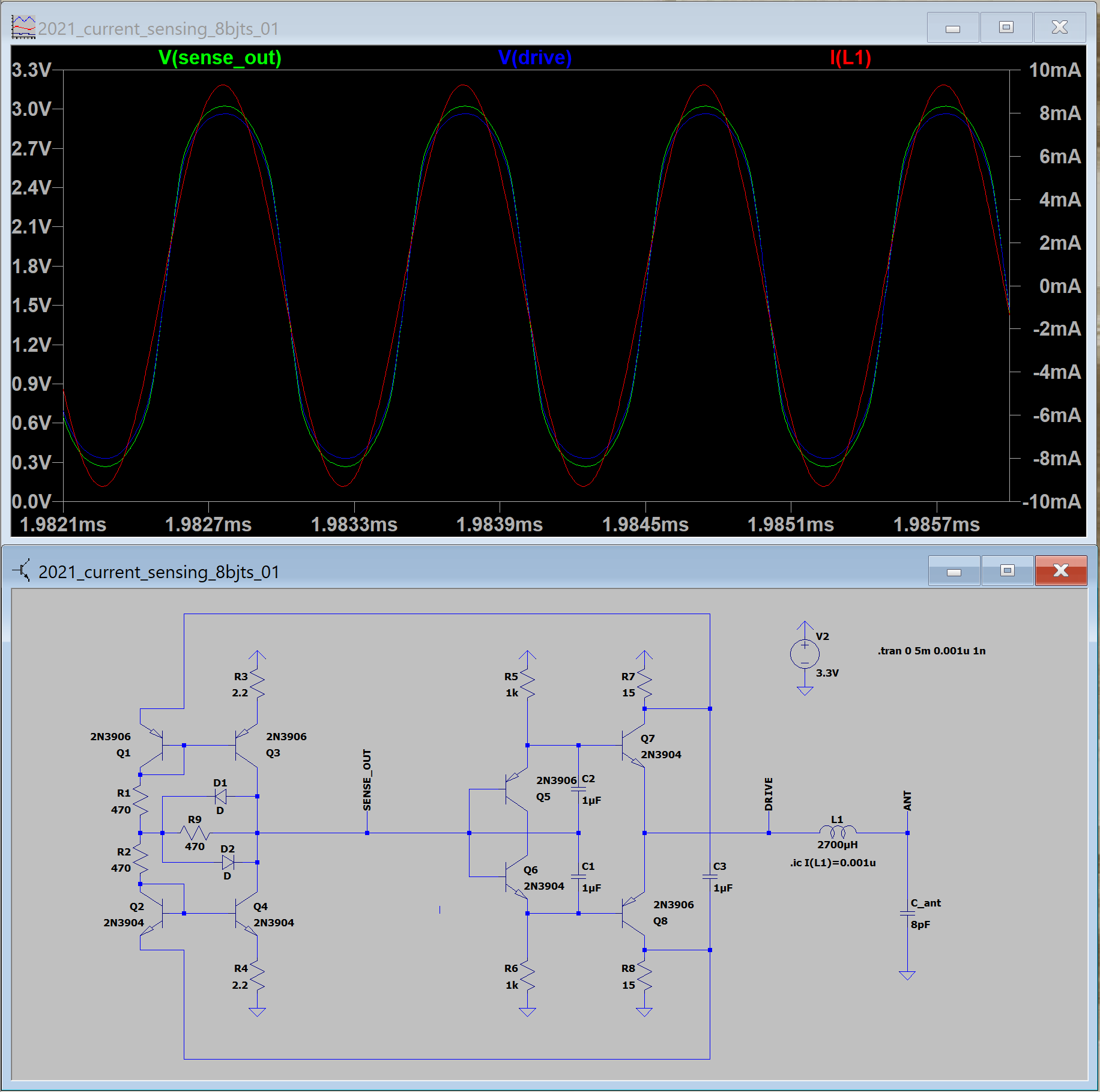Click the ANT net label
This screenshot has width=1100, height=1092.
[907, 800]
